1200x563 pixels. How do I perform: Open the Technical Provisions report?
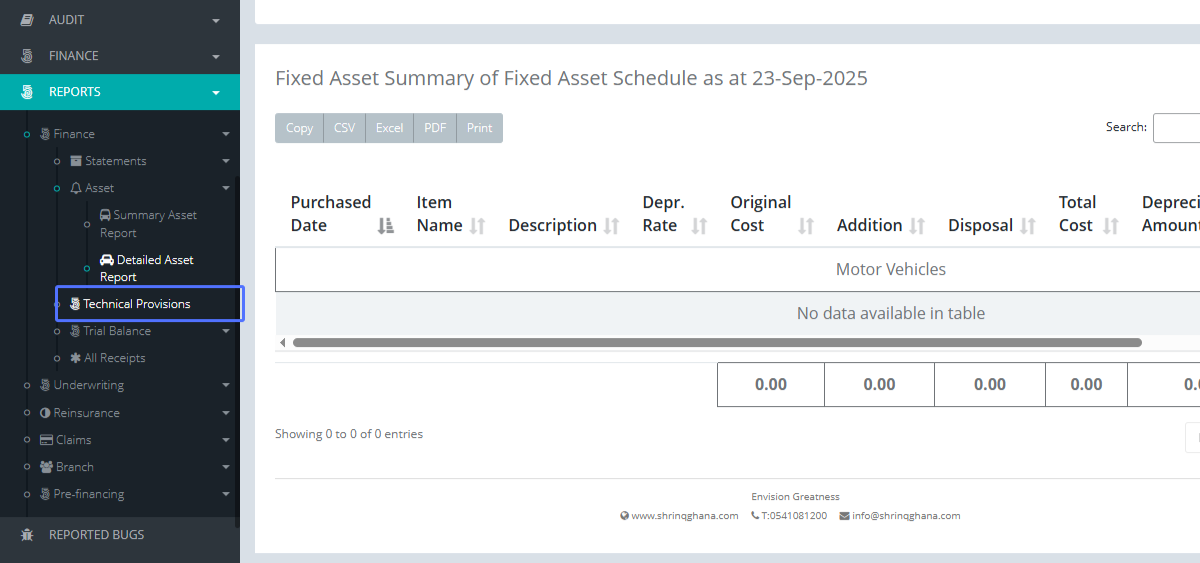[136, 304]
